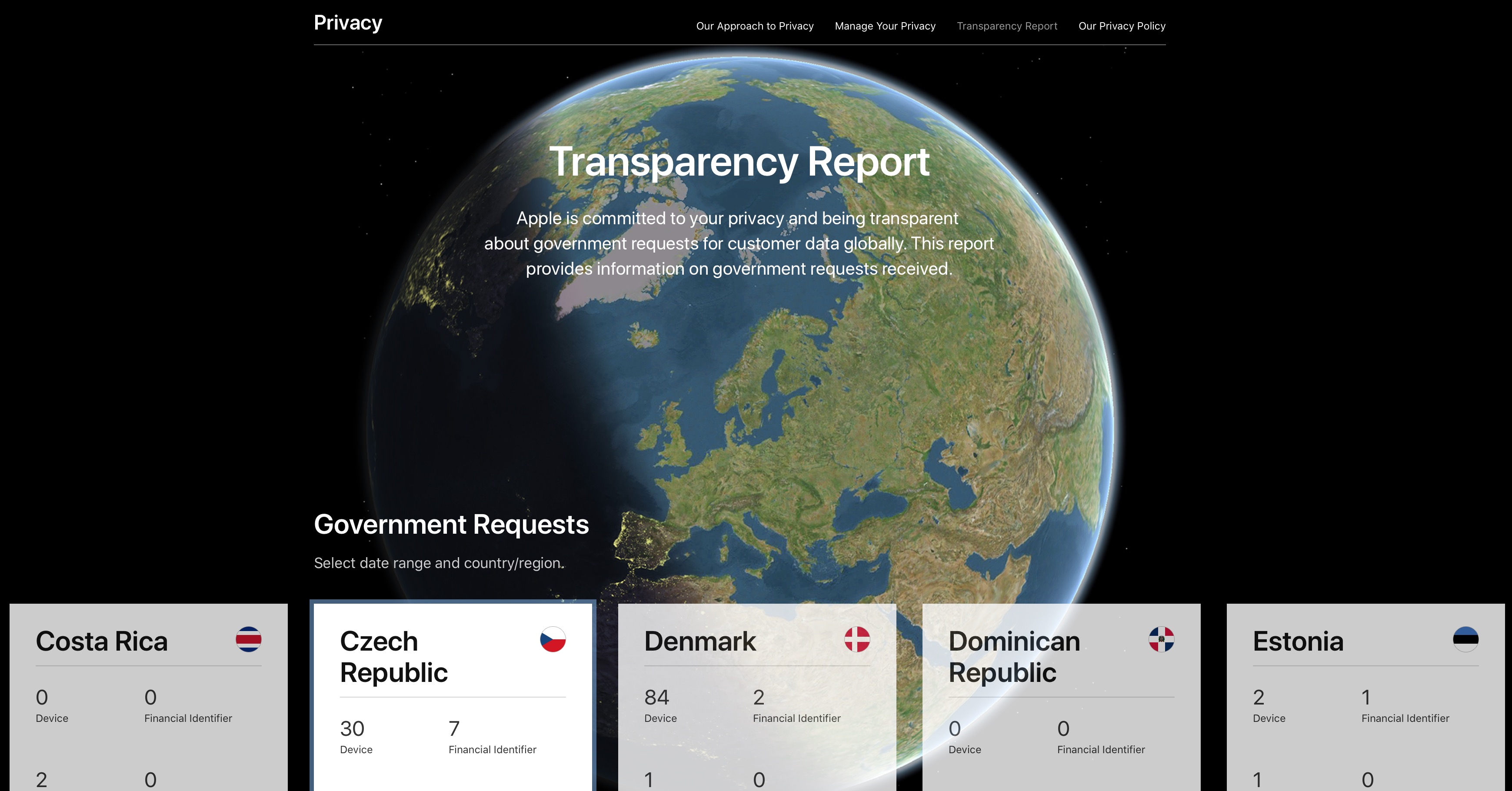The width and height of the screenshot is (1512, 791).
Task: Select the Czech Republic card heading
Action: pyautogui.click(x=393, y=657)
